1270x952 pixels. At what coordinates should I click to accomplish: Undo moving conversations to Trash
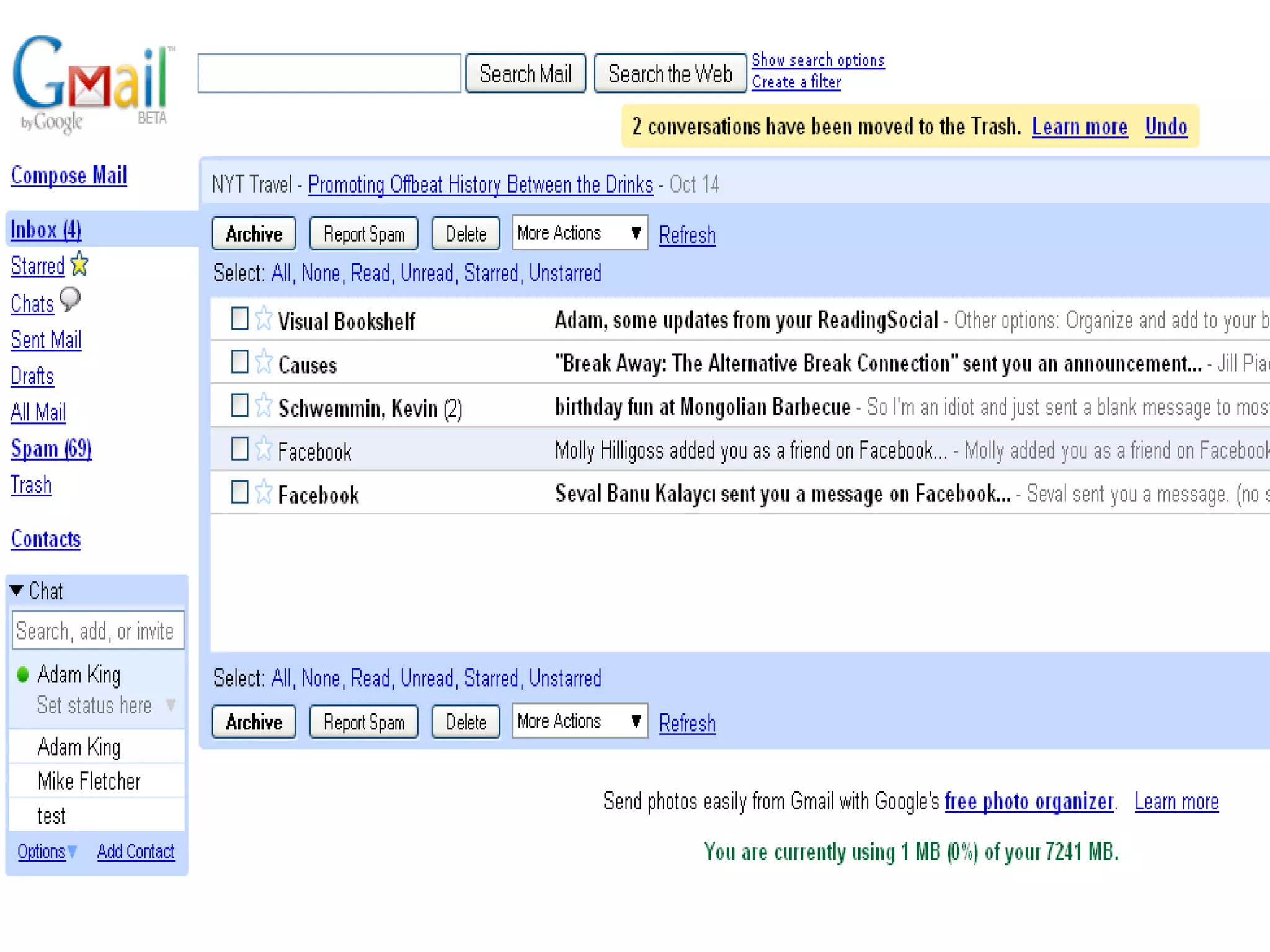1165,126
